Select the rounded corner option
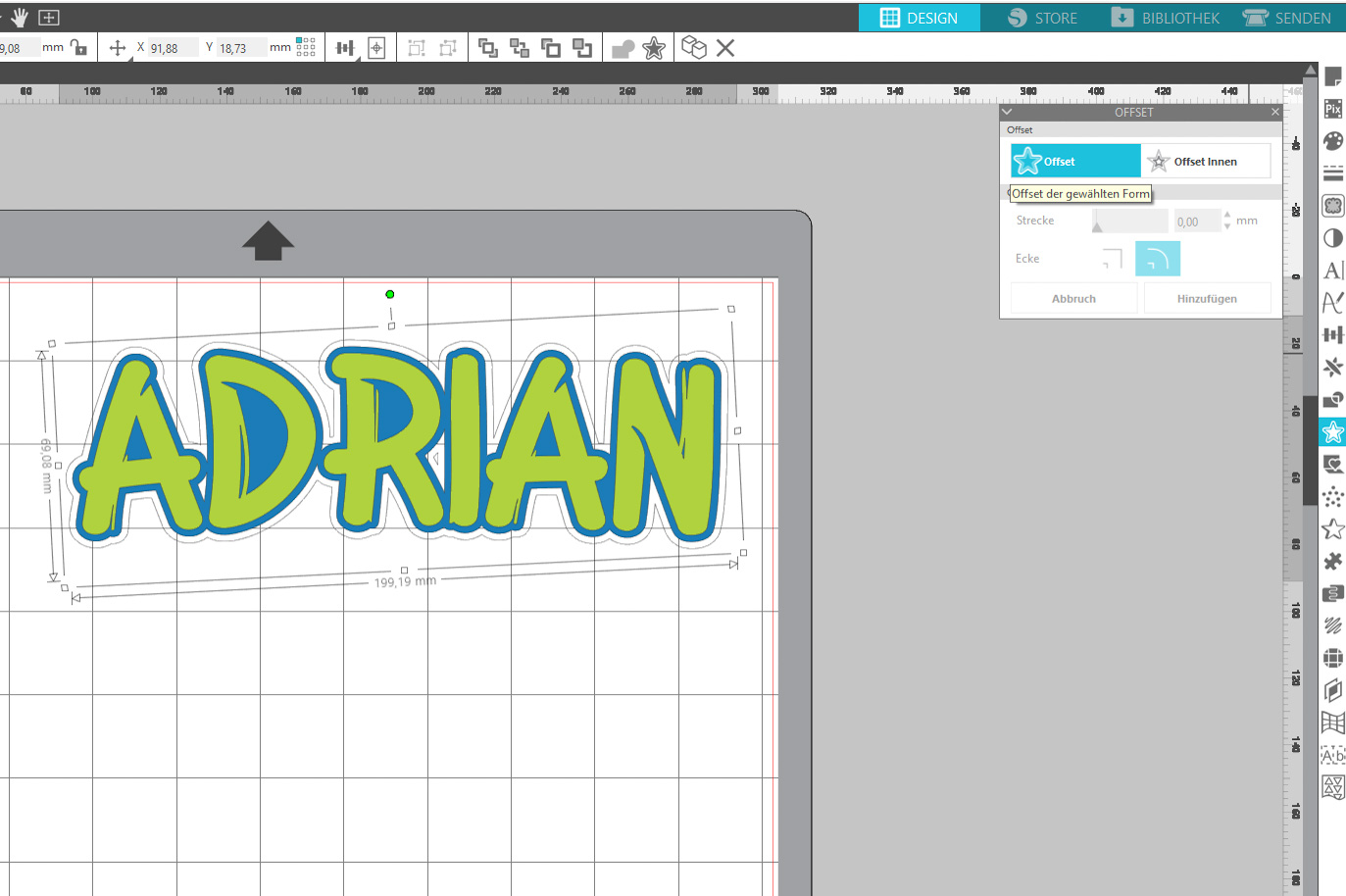1346x896 pixels. 1158,259
